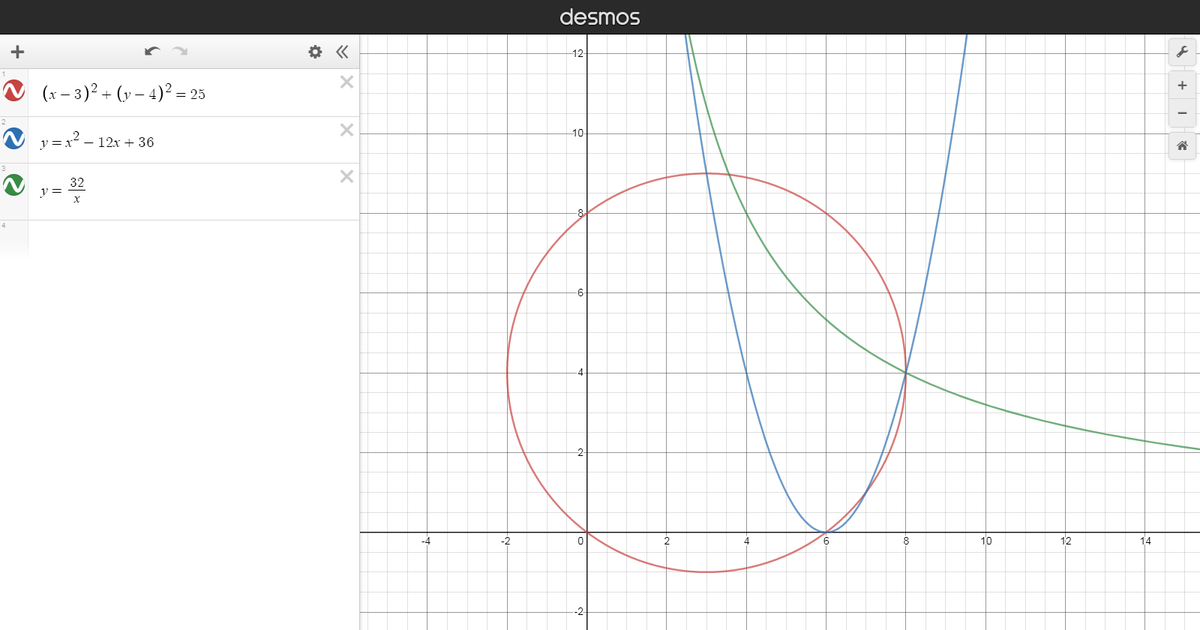Open graph settings with the wrench icon
The width and height of the screenshot is (1200, 630).
pos(1181,50)
